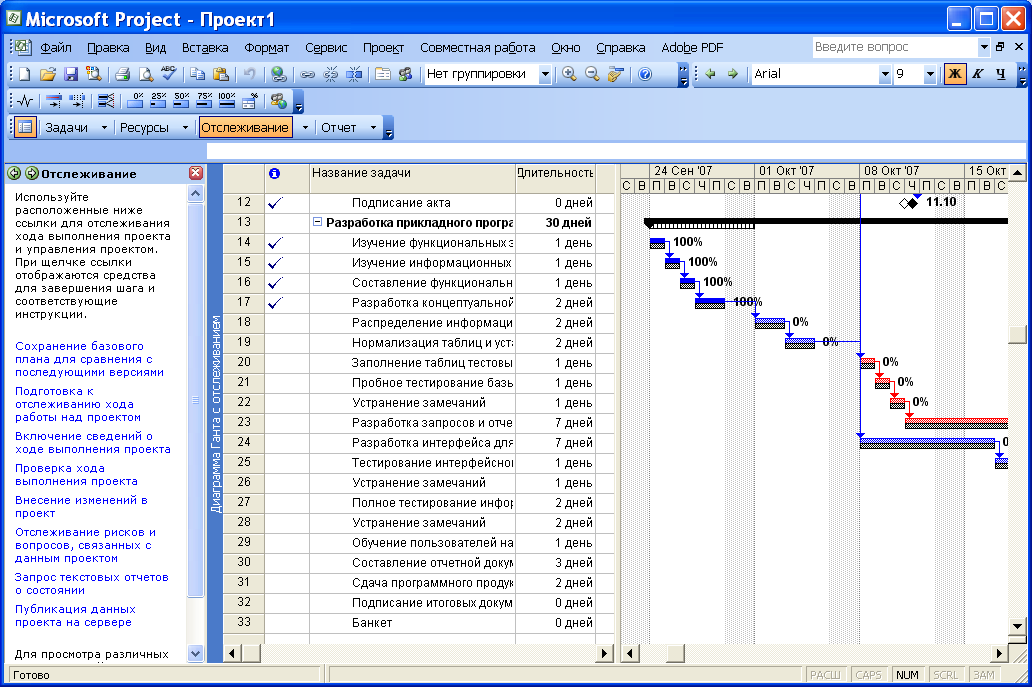
Task: Split the task with the split icon
Action: click(x=354, y=74)
